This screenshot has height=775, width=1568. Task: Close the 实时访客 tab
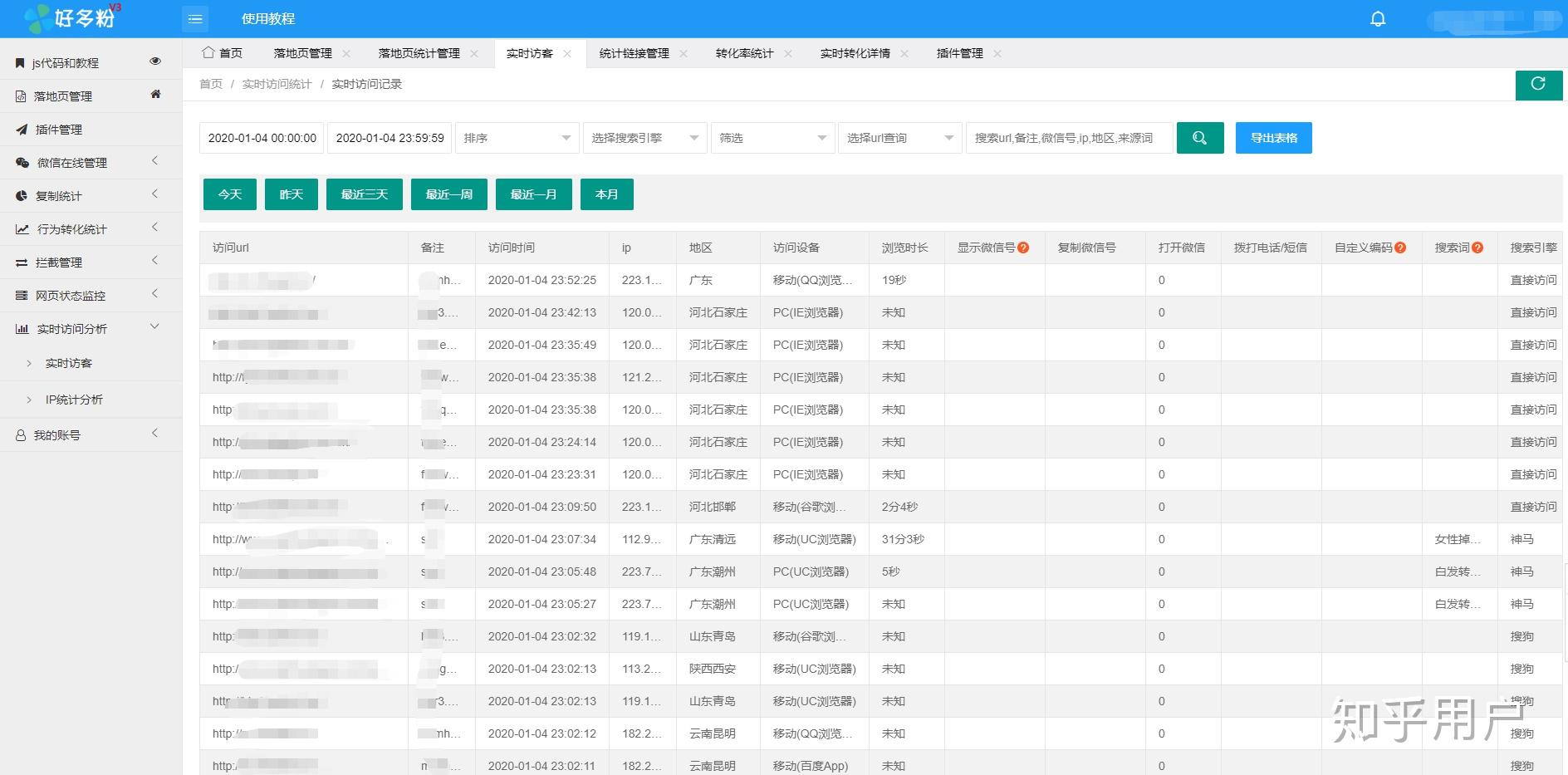tap(567, 53)
